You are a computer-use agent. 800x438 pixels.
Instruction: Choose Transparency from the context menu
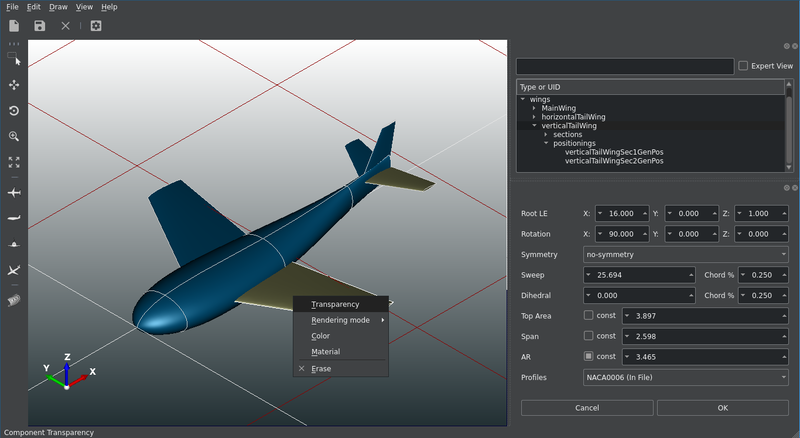(335, 304)
